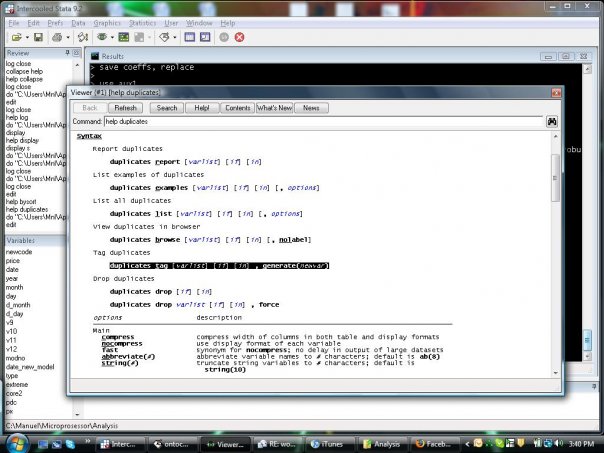Switch to the Analysis taskbar button

383,444
